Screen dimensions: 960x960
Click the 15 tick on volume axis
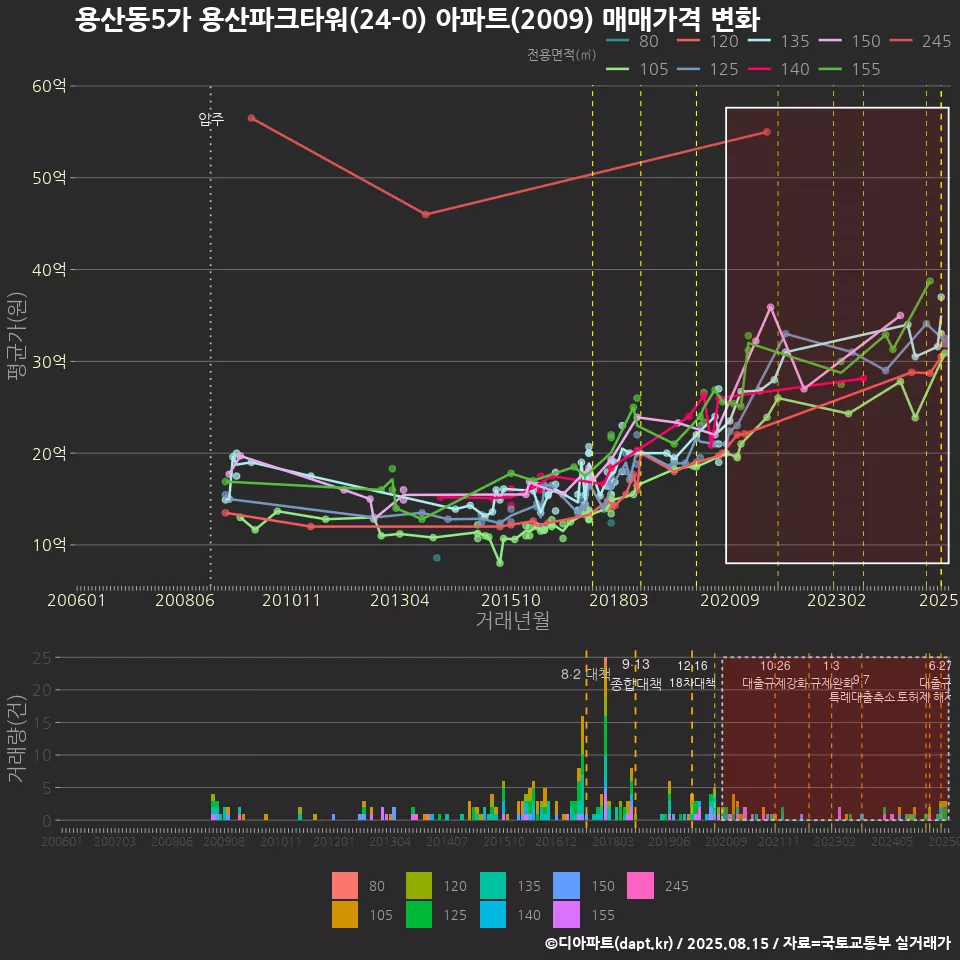coord(42,722)
